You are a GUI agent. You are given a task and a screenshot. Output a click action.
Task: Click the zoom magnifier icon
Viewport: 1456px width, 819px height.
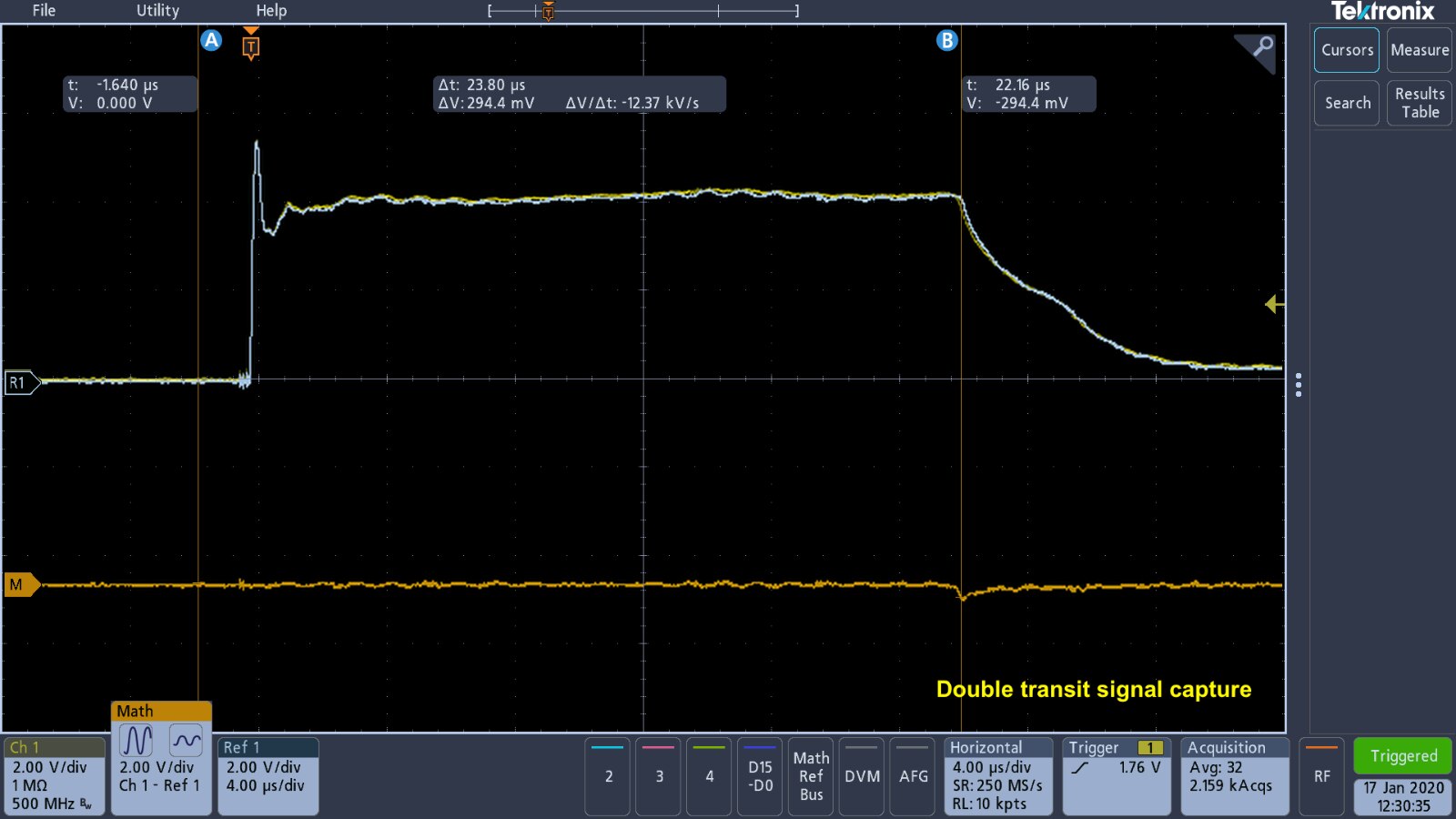click(1262, 46)
